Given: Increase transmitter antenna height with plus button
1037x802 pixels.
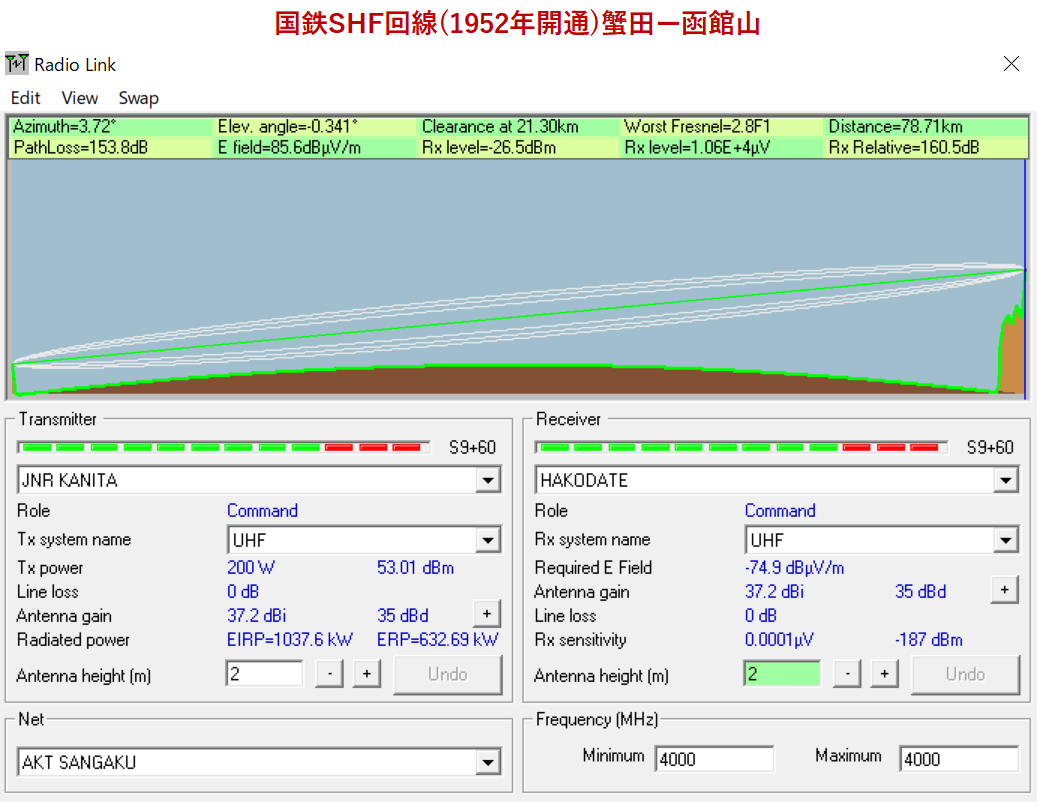Looking at the screenshot, I should click(366, 674).
